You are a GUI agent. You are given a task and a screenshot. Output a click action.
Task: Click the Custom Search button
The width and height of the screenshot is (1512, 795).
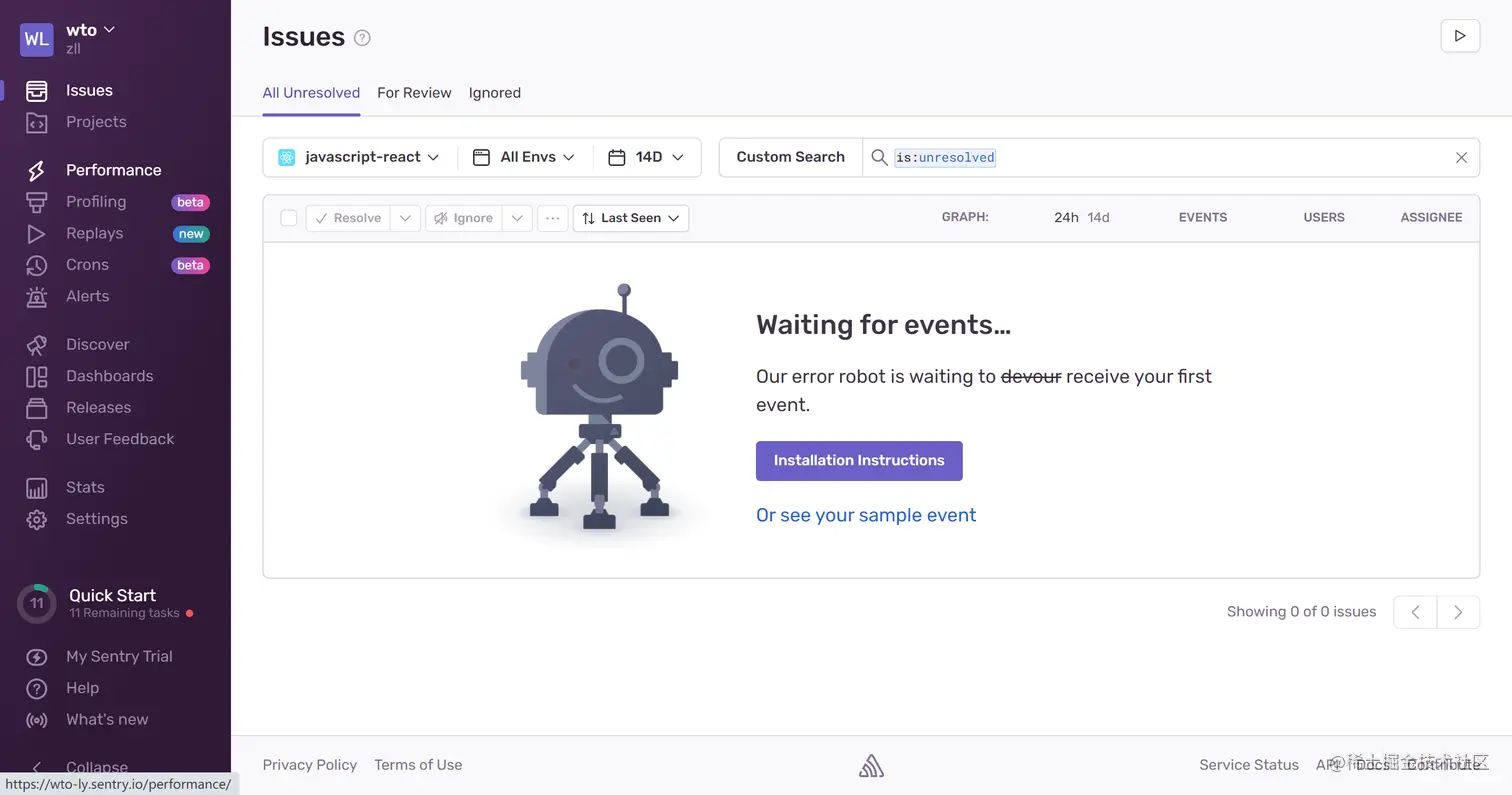(x=790, y=157)
